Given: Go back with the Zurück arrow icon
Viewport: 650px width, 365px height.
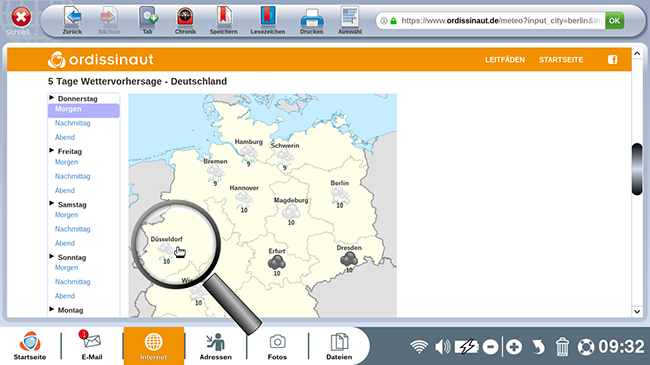Looking at the screenshot, I should point(72,17).
